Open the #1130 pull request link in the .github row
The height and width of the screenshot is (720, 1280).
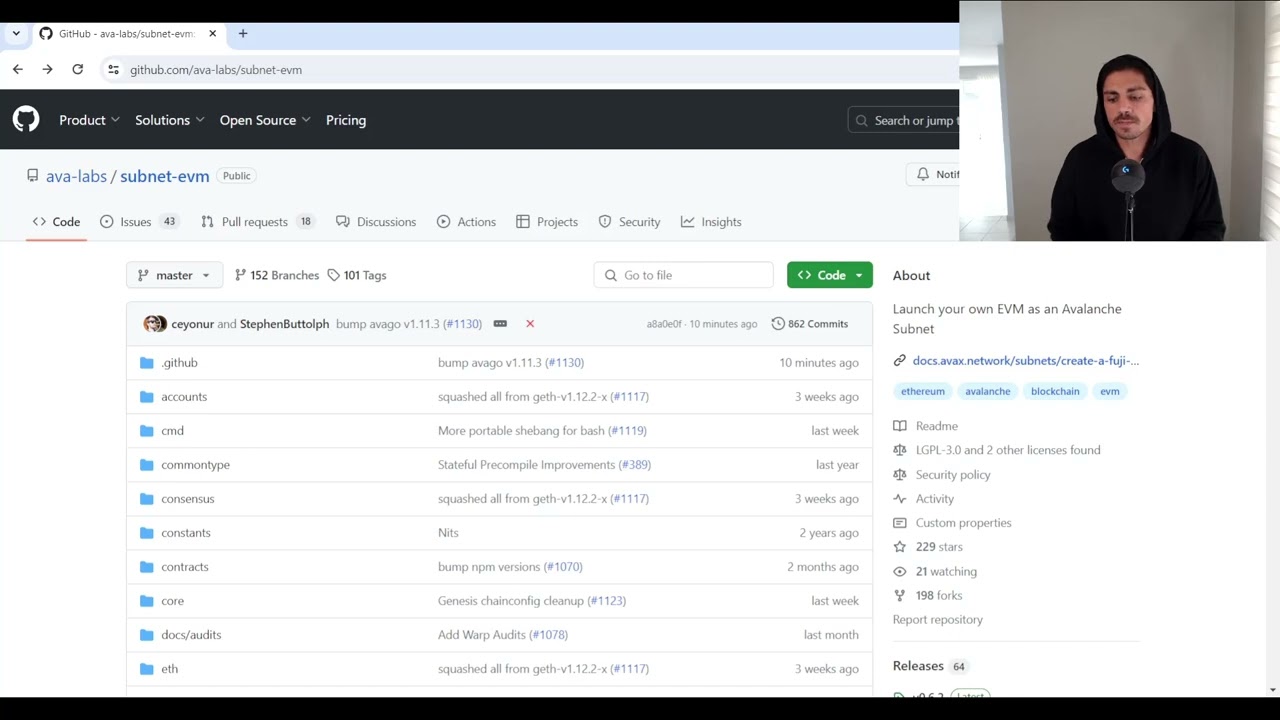[564, 363]
